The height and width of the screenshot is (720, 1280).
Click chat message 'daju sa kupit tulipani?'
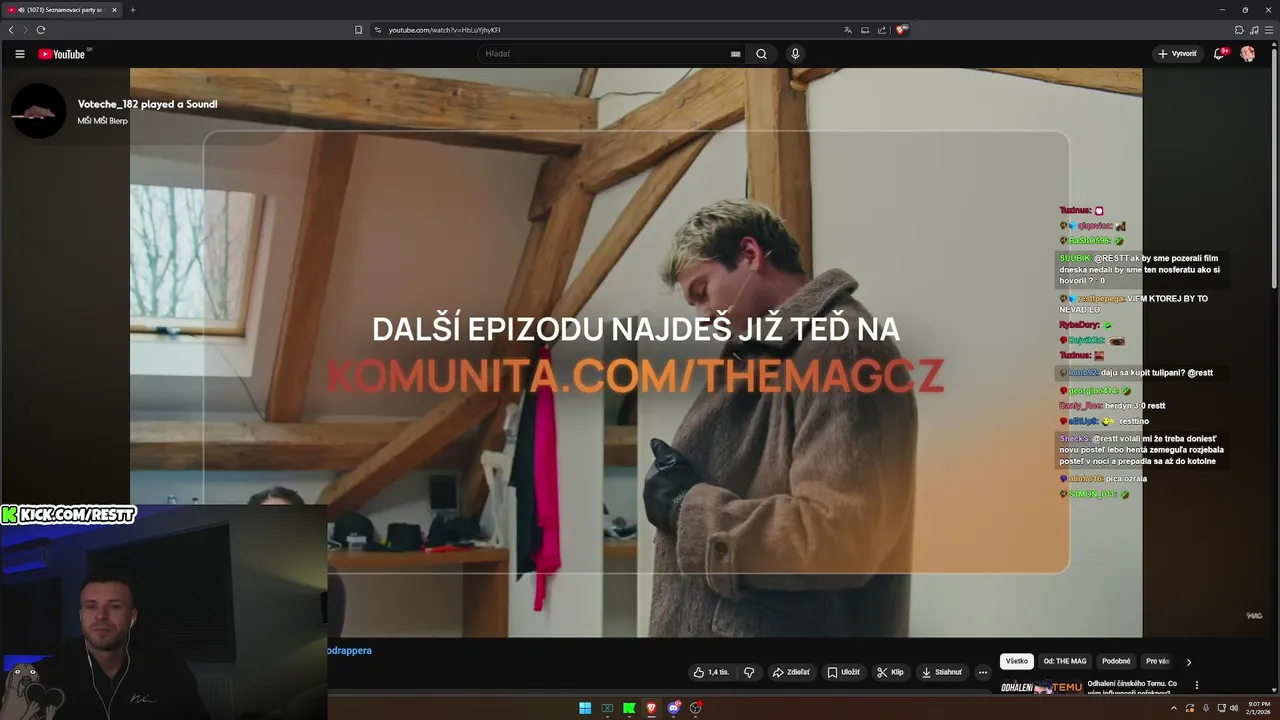(x=1140, y=373)
